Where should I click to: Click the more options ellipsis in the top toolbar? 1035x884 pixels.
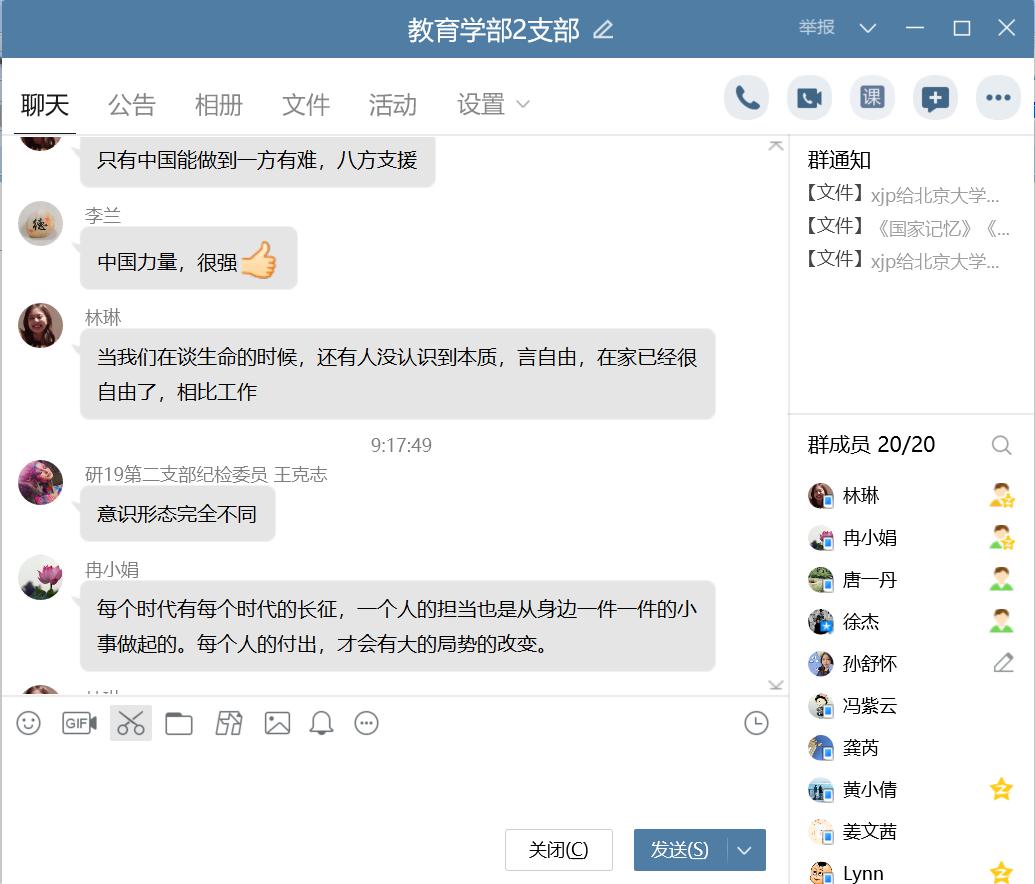[998, 97]
